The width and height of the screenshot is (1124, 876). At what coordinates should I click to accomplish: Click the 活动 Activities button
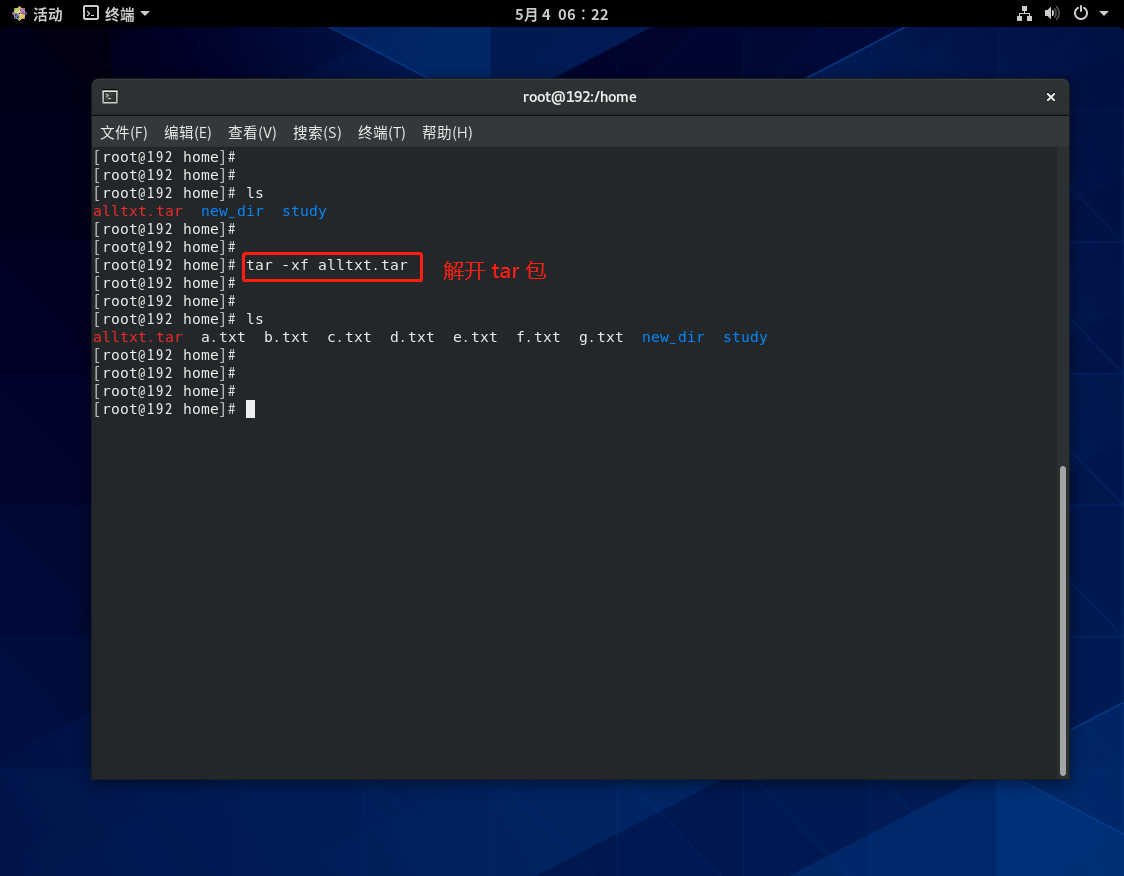coord(47,14)
